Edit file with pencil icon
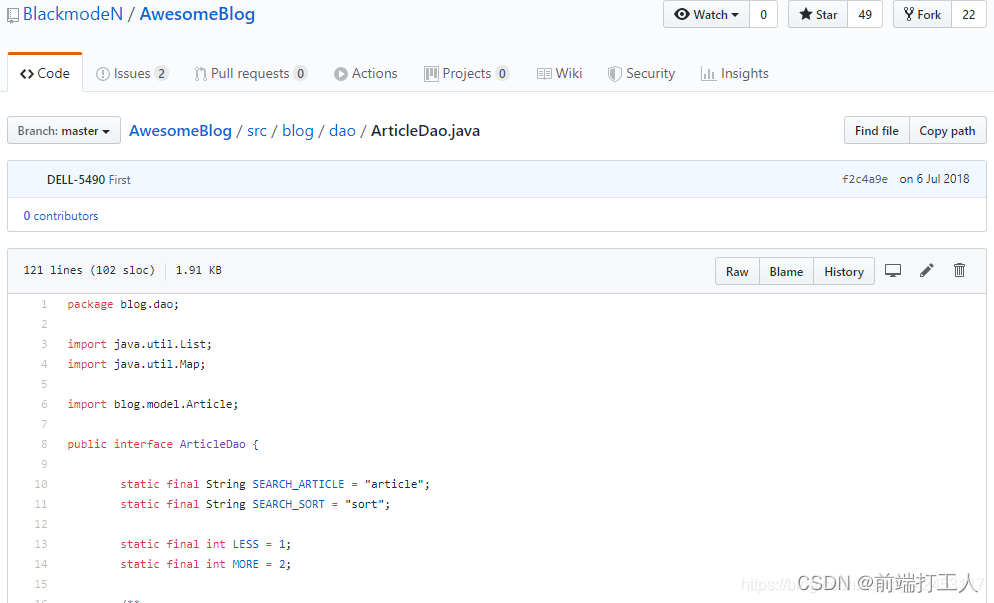The height and width of the screenshot is (603, 994). click(x=926, y=271)
